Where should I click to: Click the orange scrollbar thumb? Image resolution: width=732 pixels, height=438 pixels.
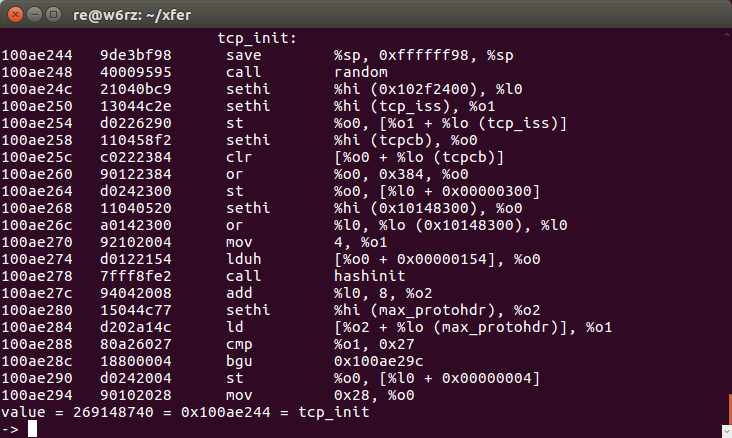pyautogui.click(x=730, y=410)
